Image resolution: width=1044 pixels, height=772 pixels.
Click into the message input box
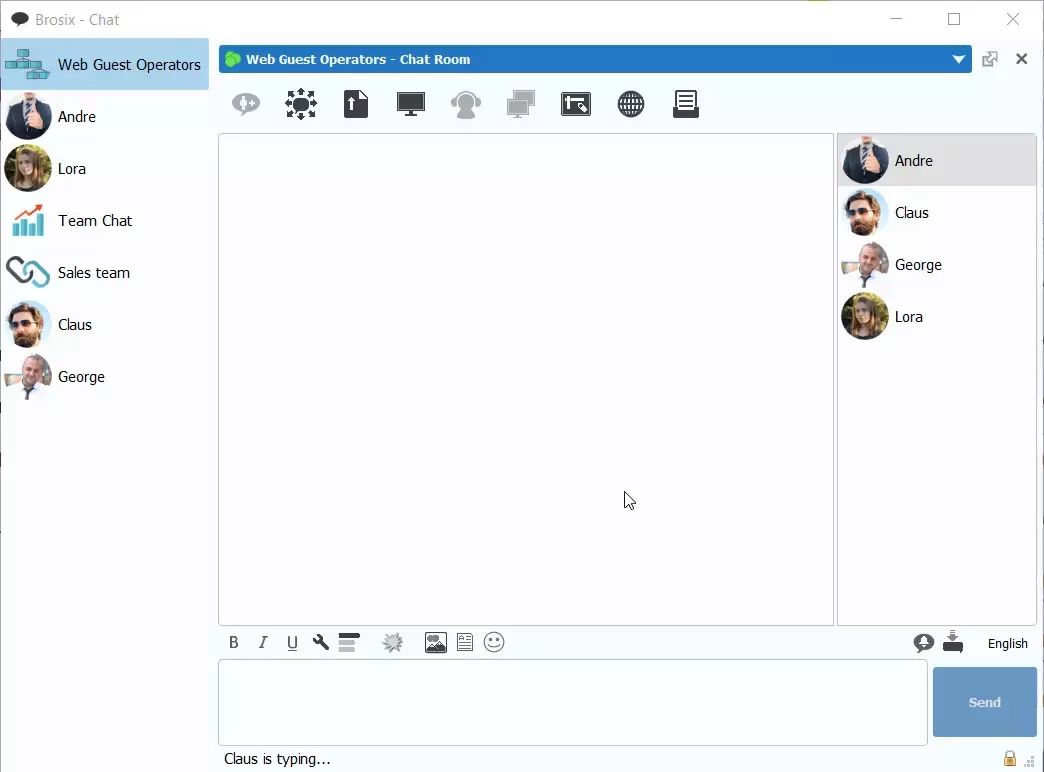pos(573,703)
